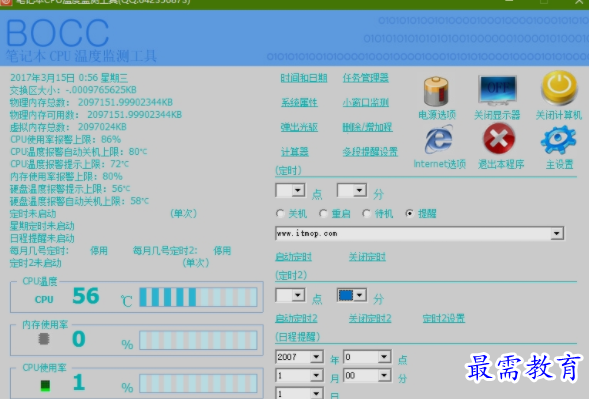Screen dimensions: 589x399
Task: Expand the 日程提醒 hour dropdown showing 0
Action: point(384,357)
